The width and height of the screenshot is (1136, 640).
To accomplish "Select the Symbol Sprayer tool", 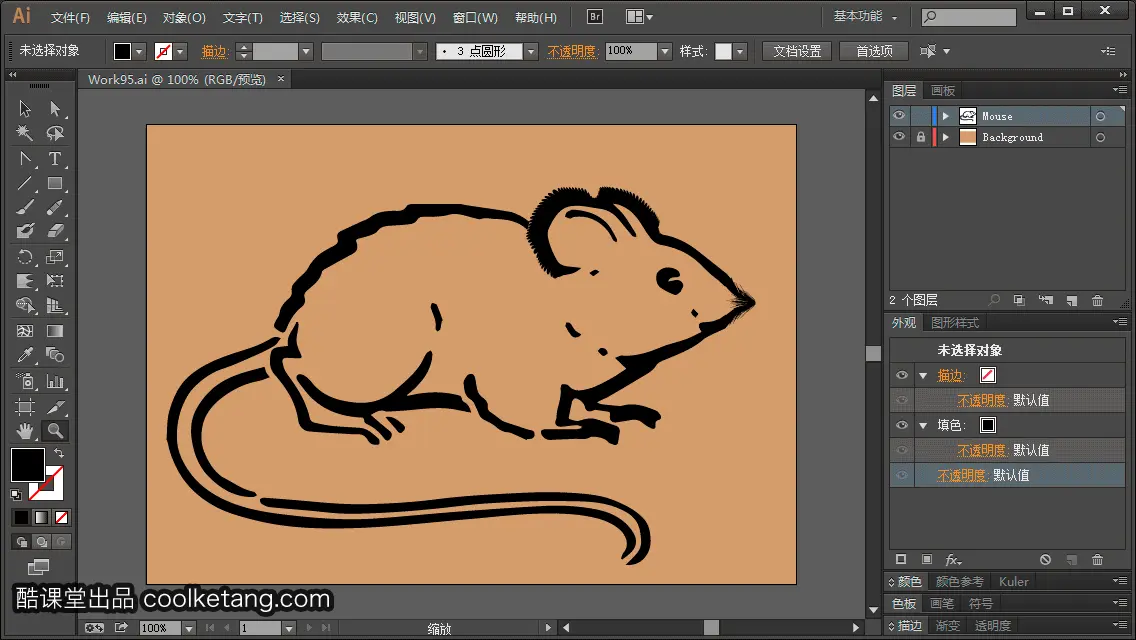I will 25,381.
